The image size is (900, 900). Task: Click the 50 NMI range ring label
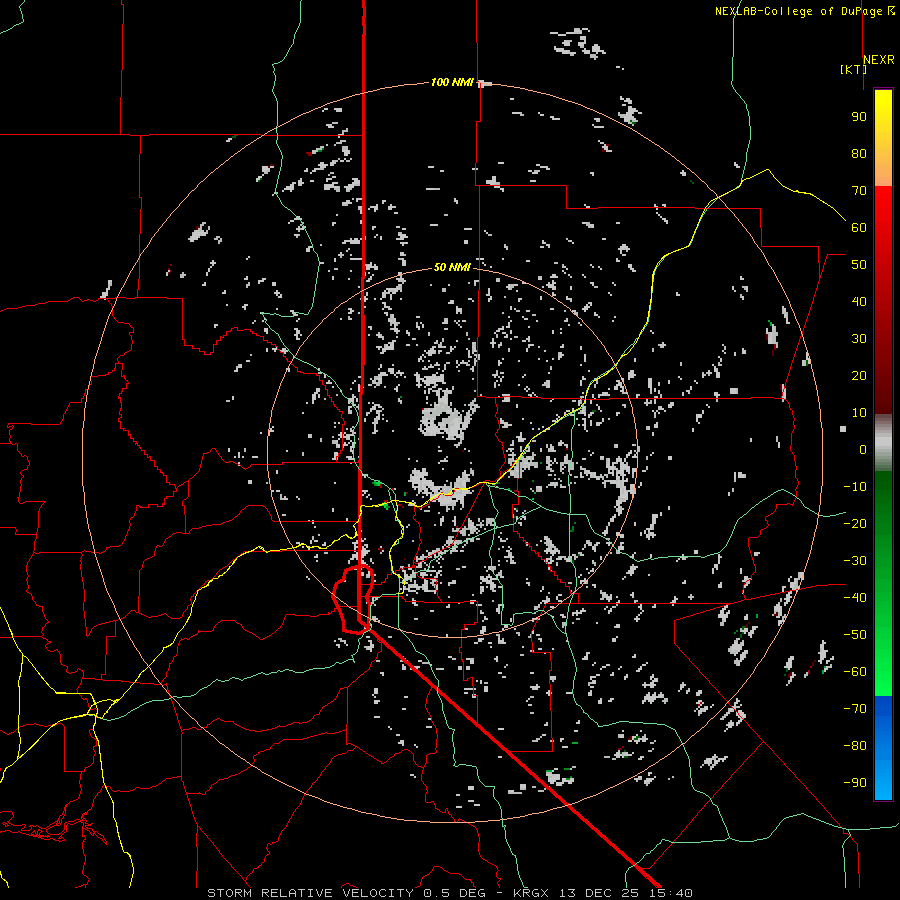click(x=452, y=267)
